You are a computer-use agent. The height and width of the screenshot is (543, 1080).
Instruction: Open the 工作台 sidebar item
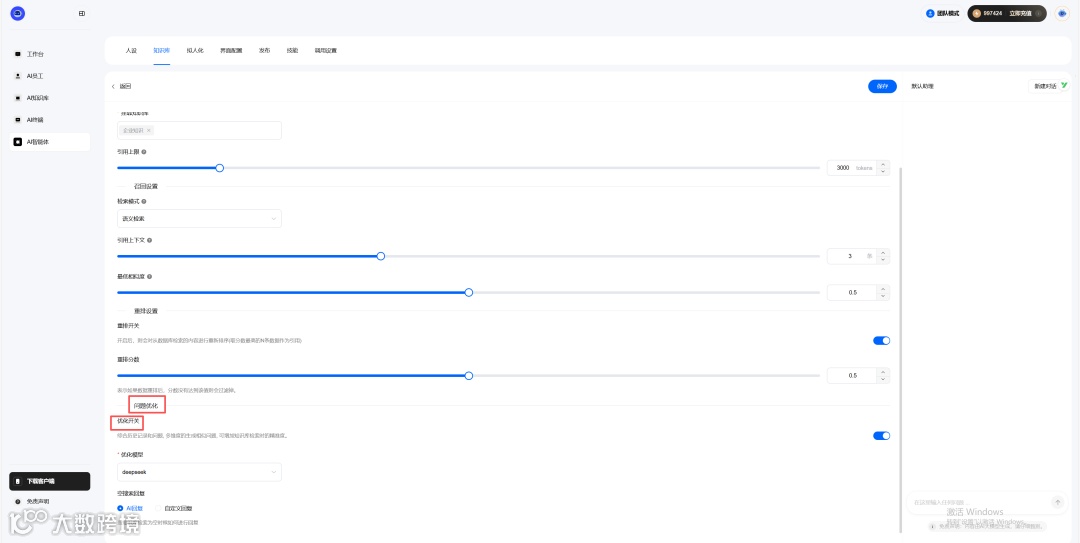click(x=35, y=54)
